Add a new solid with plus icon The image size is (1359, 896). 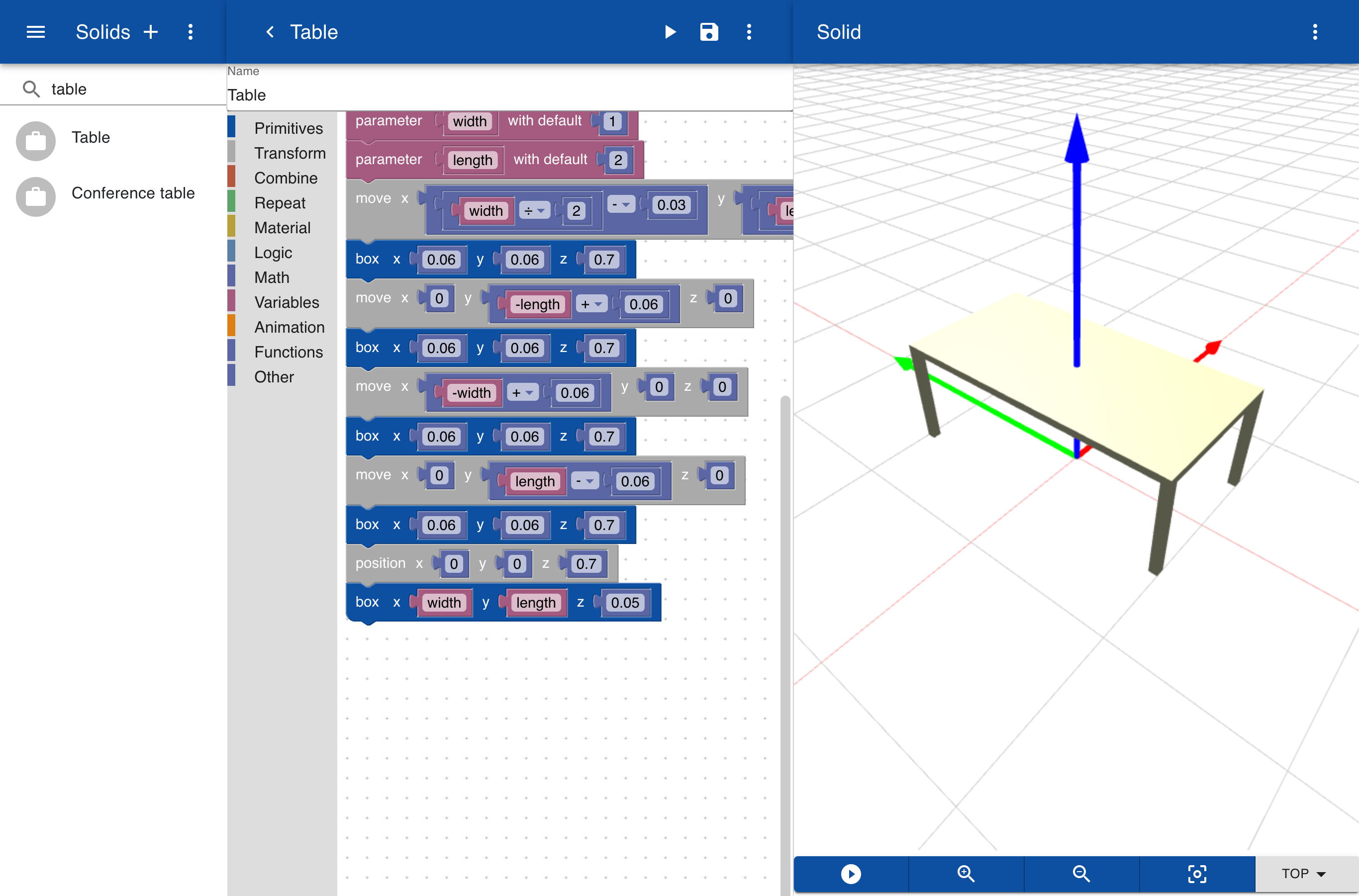click(x=151, y=32)
